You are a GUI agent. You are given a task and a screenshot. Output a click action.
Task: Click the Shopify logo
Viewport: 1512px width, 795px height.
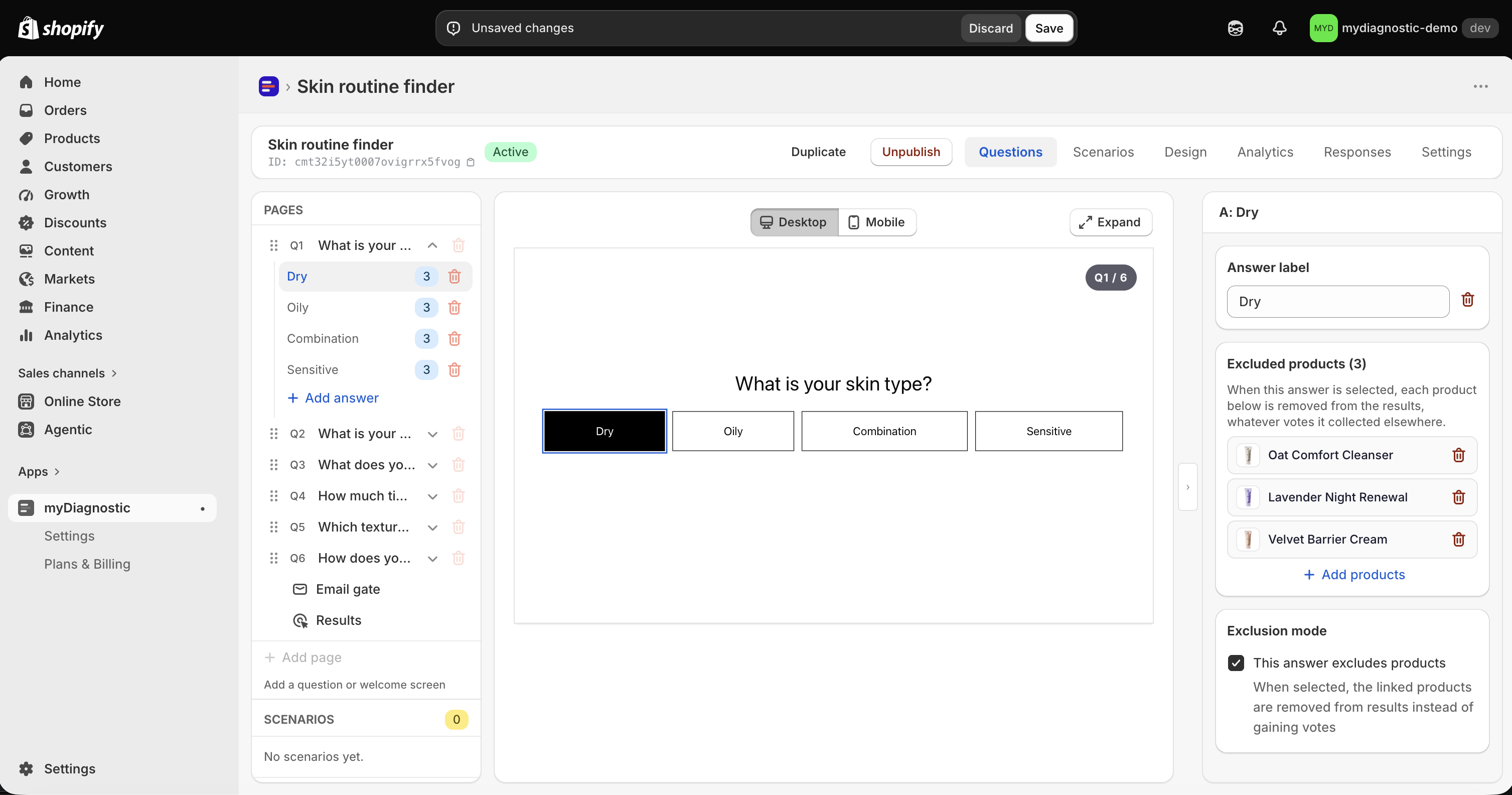pos(61,28)
